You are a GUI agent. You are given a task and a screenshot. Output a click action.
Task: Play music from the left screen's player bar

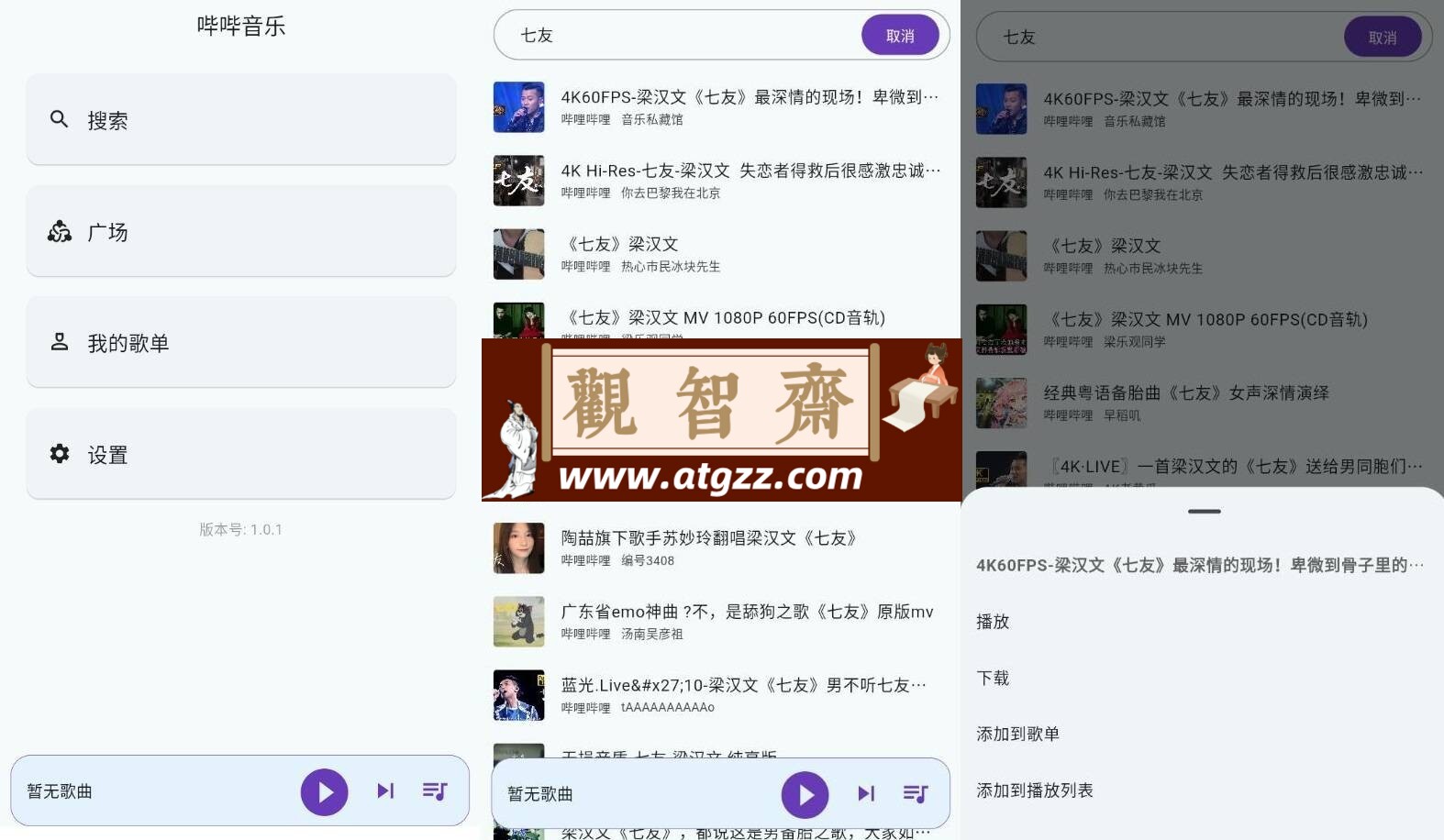(325, 791)
